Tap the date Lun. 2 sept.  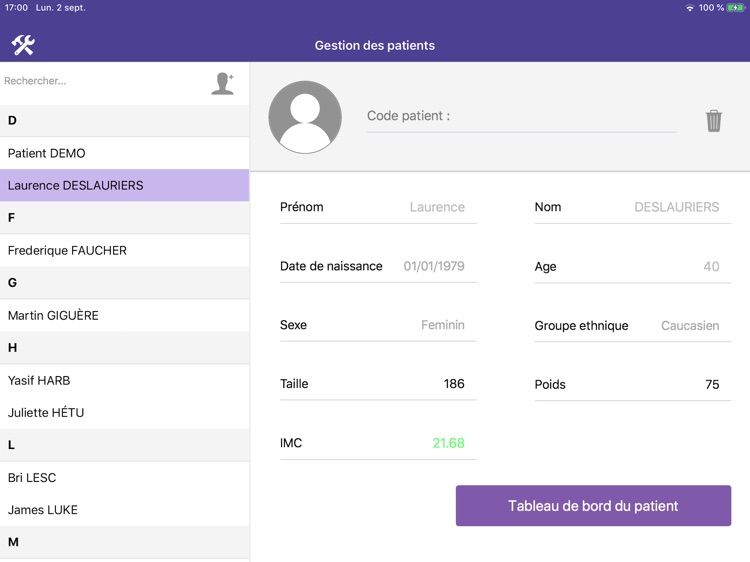coord(60,8)
